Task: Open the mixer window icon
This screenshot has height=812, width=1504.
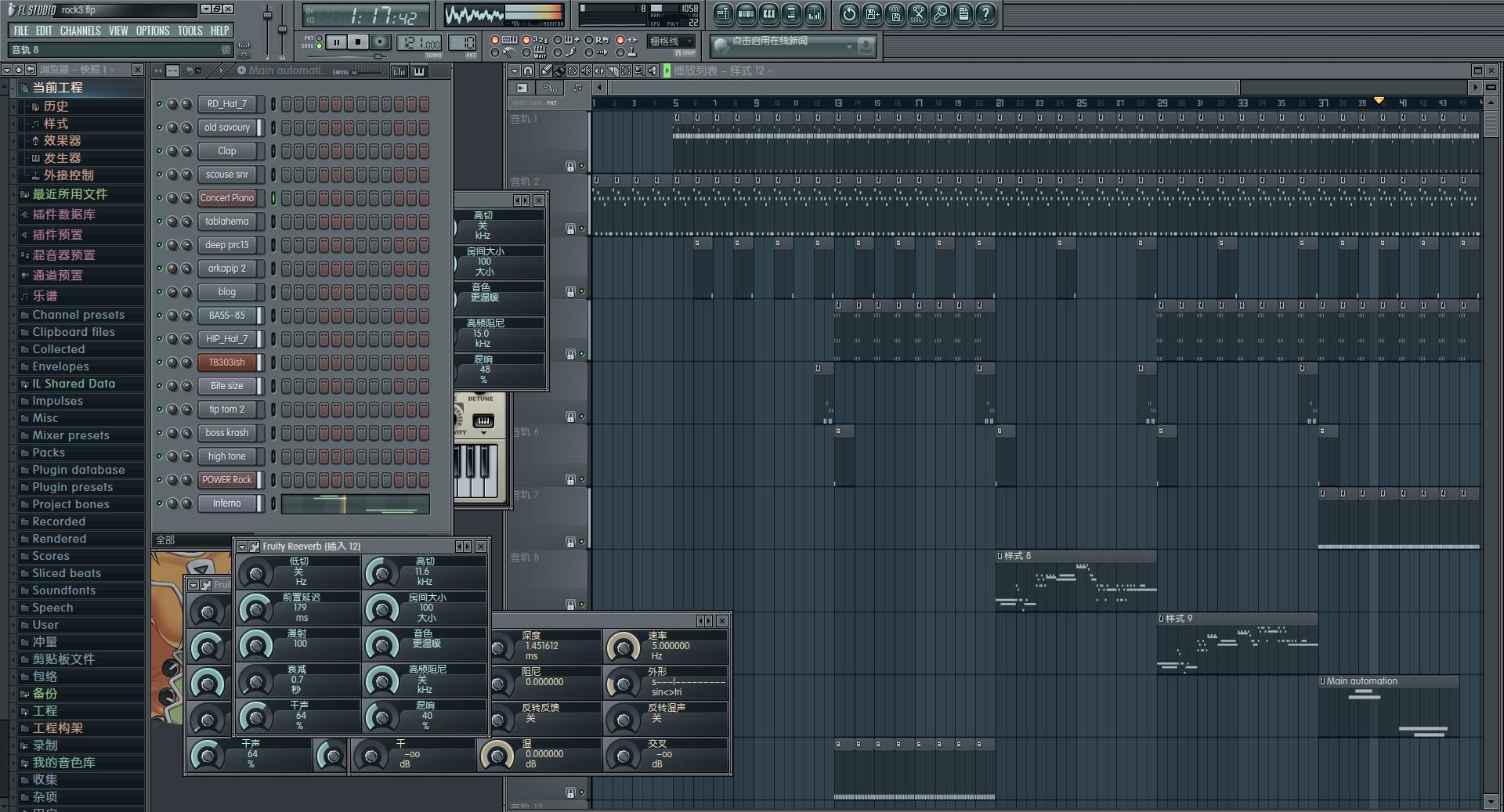Action: coord(814,13)
